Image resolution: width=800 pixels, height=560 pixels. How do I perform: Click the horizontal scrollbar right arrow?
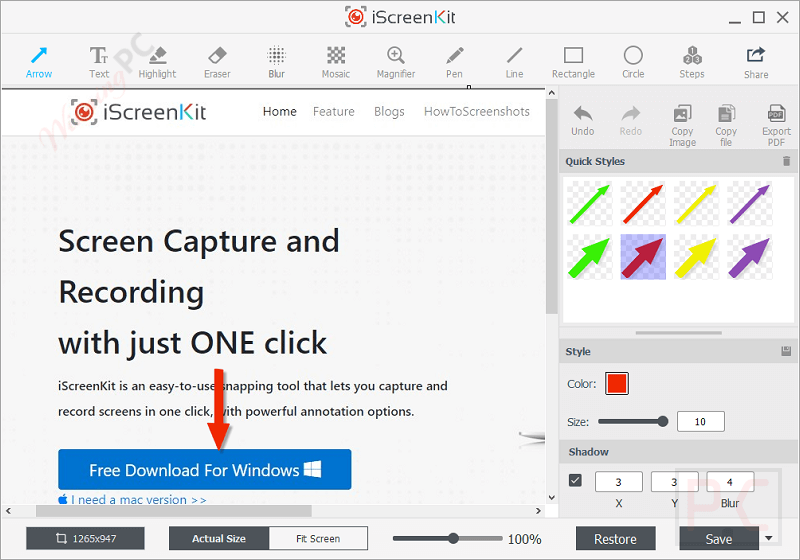pyautogui.click(x=538, y=511)
